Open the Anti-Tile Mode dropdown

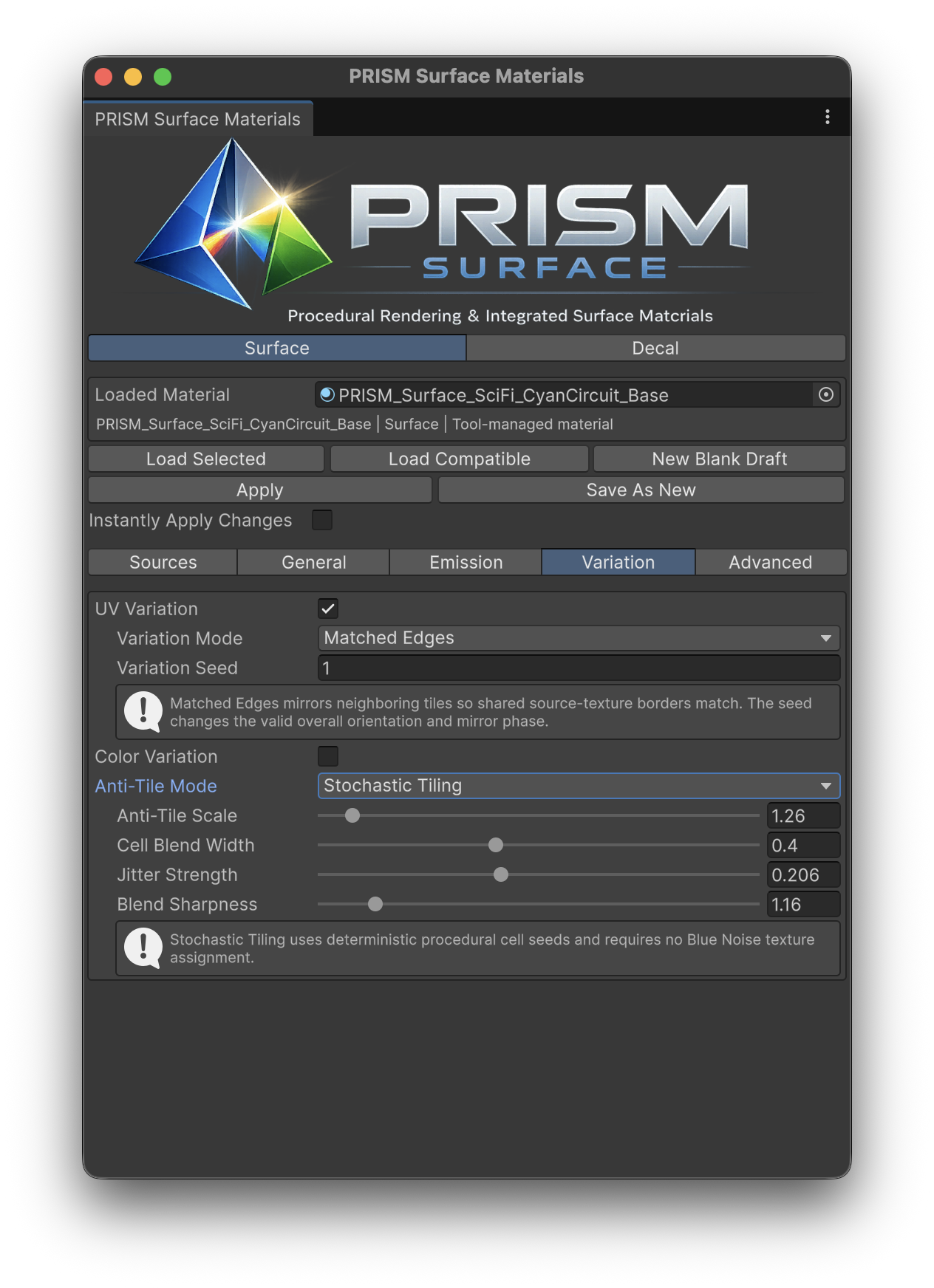(579, 786)
